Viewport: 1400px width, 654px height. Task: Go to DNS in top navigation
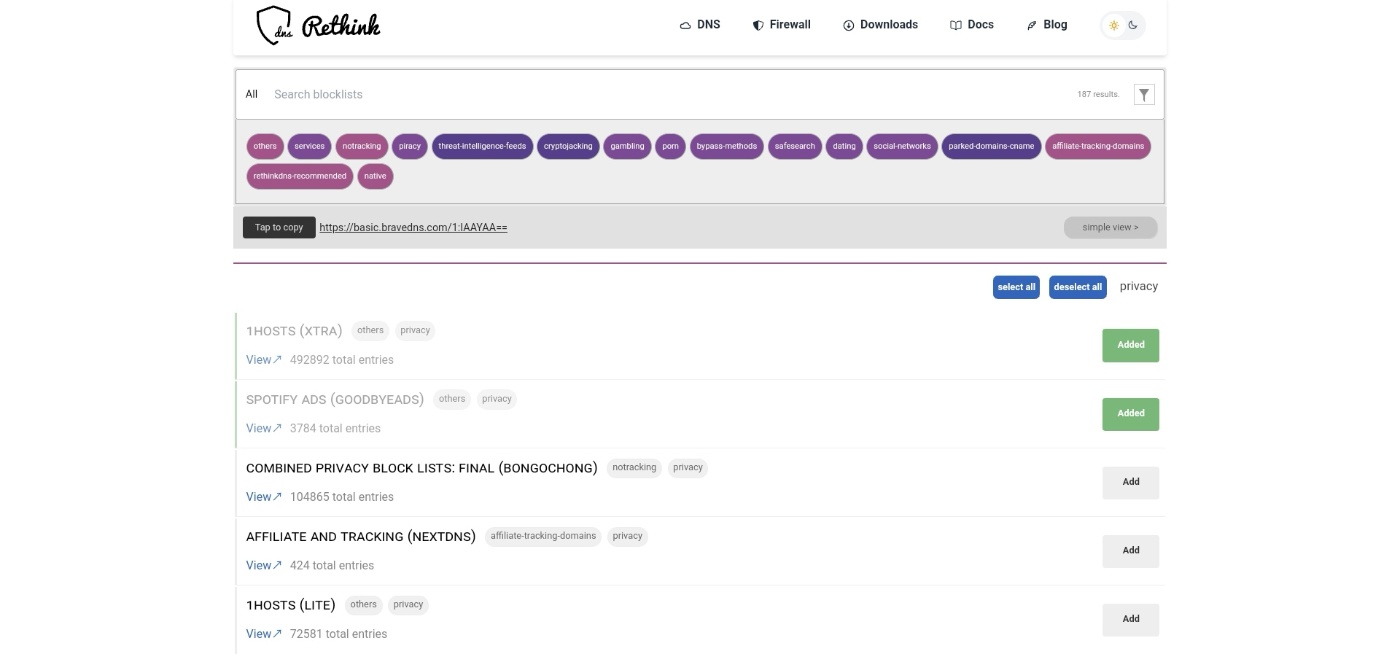click(x=699, y=25)
